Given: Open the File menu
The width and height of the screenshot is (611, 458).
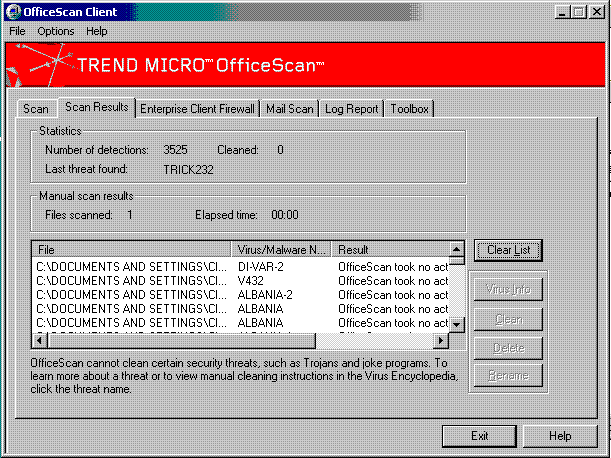Looking at the screenshot, I should [x=18, y=31].
